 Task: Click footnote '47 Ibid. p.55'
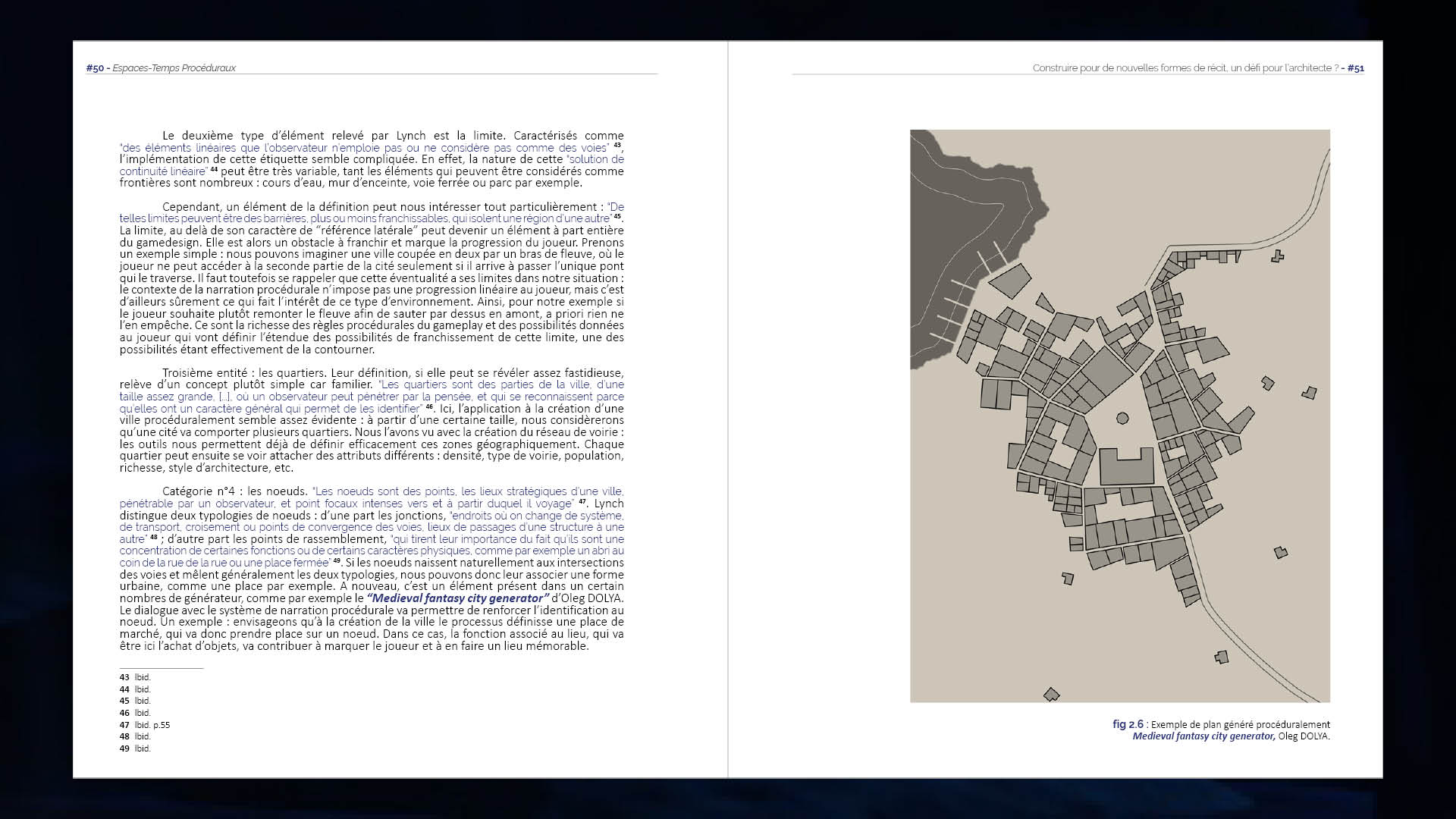(145, 725)
